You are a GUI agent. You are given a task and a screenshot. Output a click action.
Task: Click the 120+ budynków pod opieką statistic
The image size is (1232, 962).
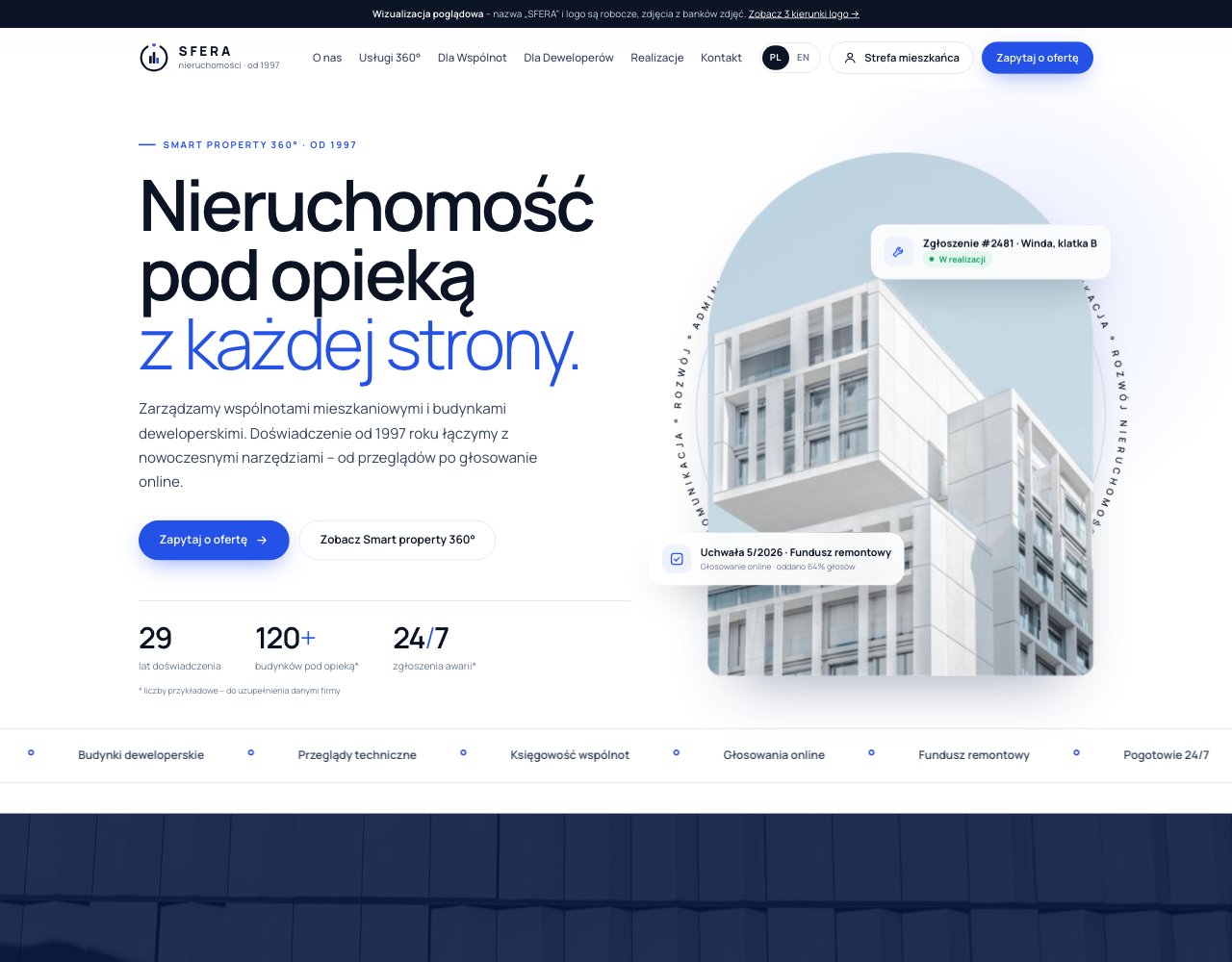[x=307, y=647]
